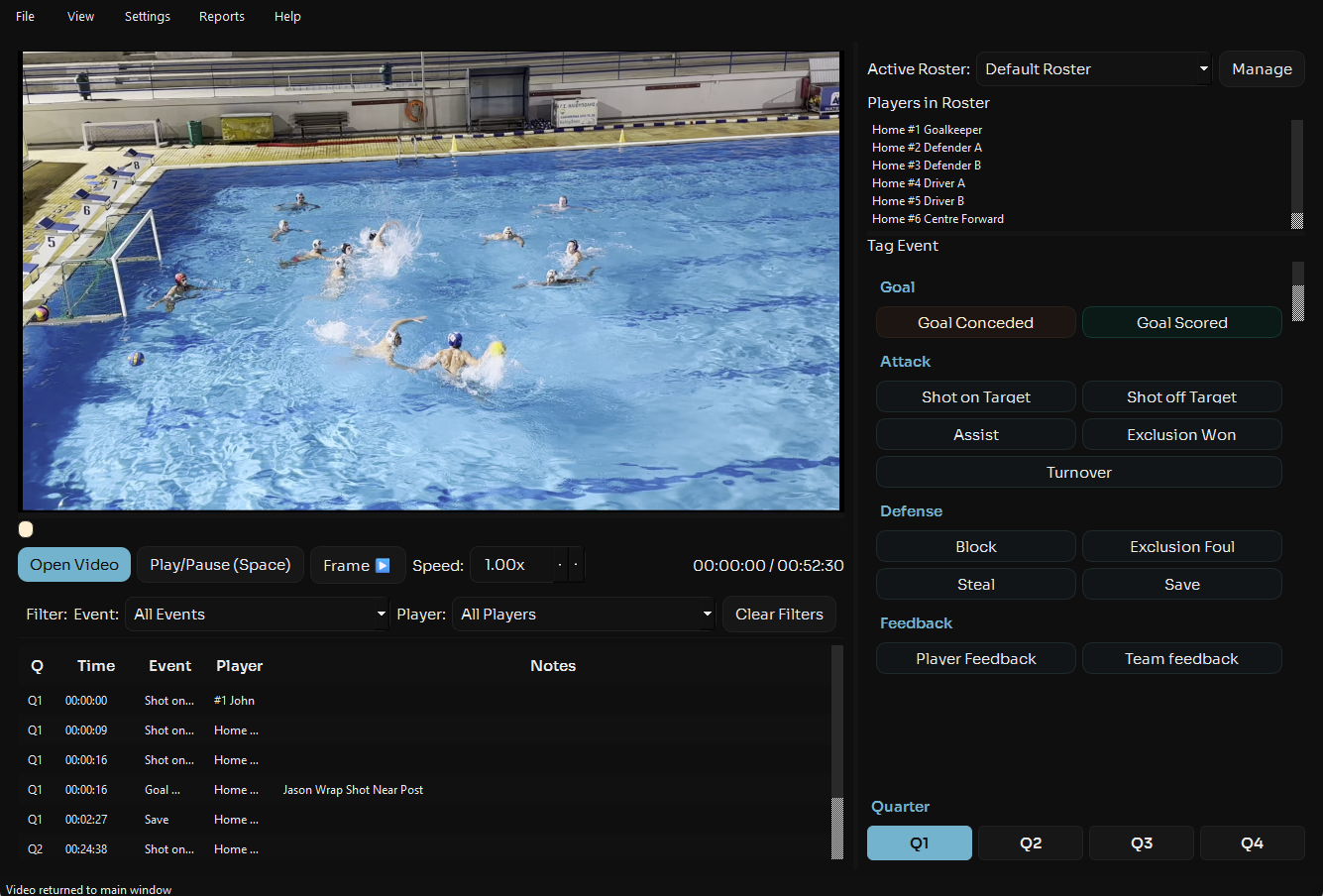Select the Q1 quarter button
Screen dimensions: 1323x896
919,842
